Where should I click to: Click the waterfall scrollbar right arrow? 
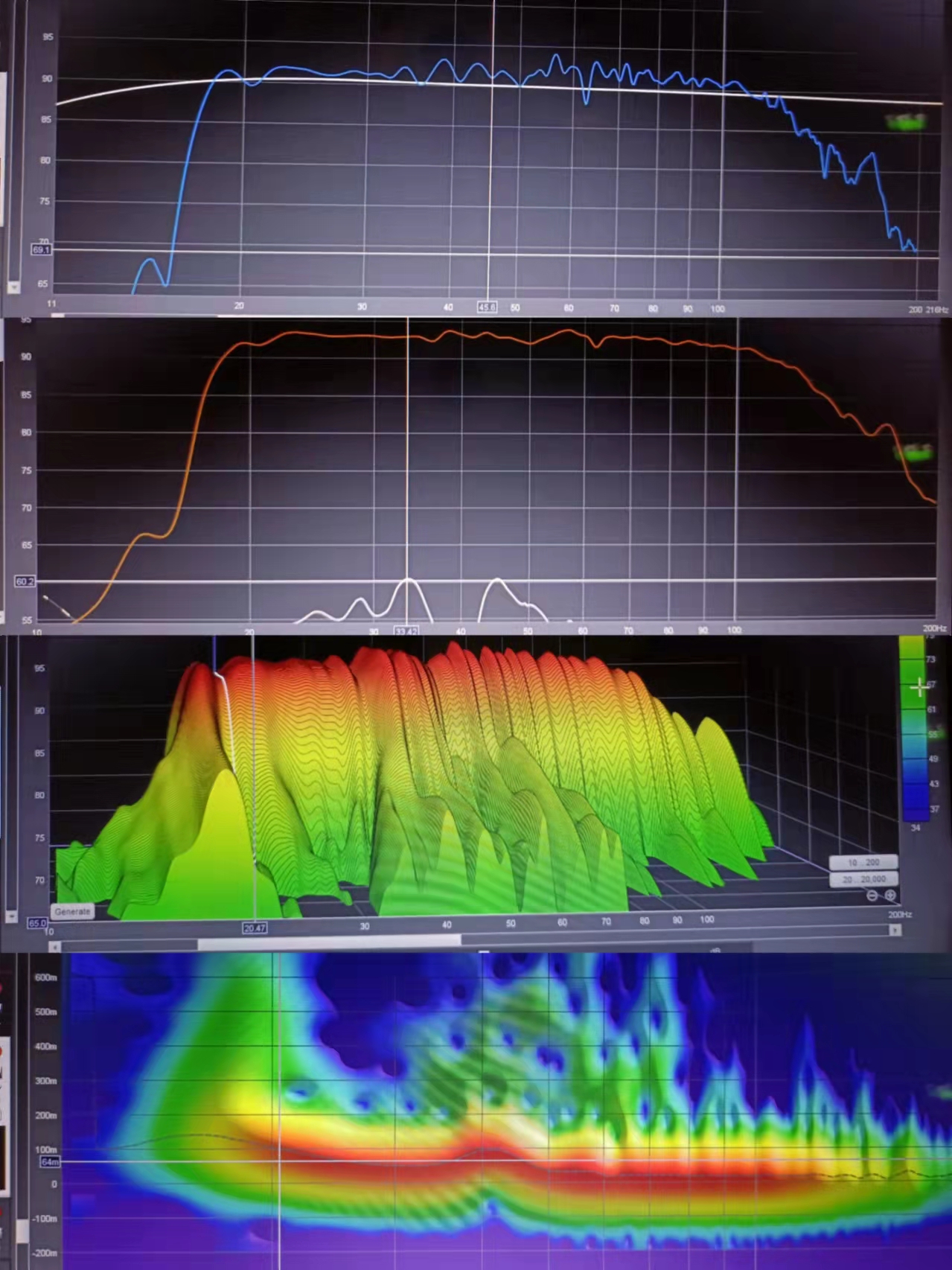coord(895,930)
